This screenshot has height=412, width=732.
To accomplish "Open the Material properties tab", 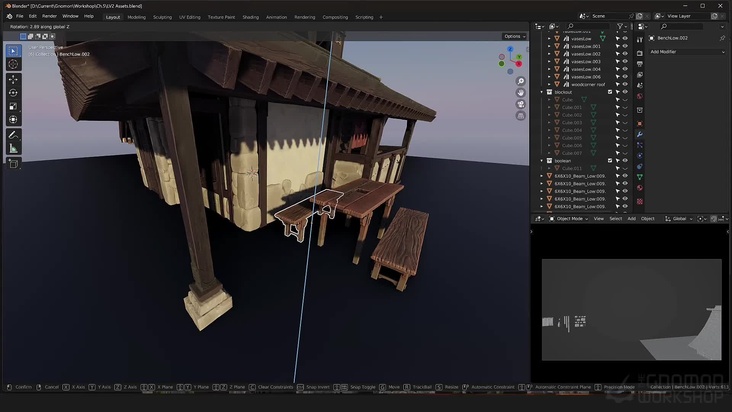I will 640,189.
